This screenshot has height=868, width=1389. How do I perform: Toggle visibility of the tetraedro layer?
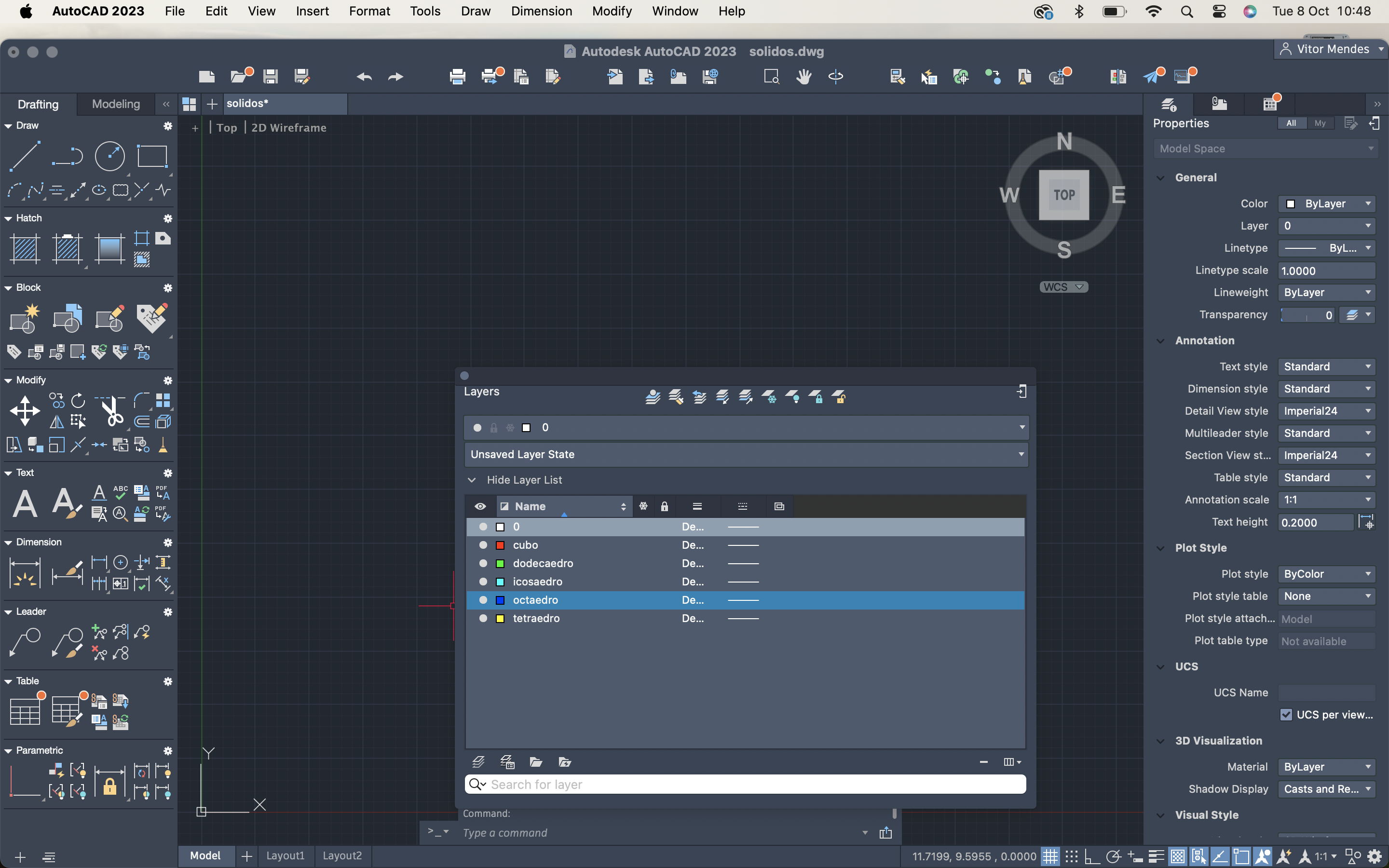[483, 618]
